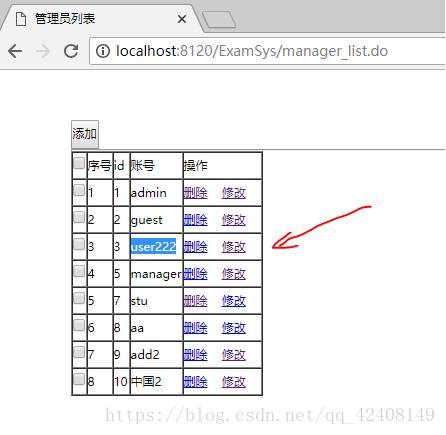Click 修改 link for stu

[x=234, y=301]
